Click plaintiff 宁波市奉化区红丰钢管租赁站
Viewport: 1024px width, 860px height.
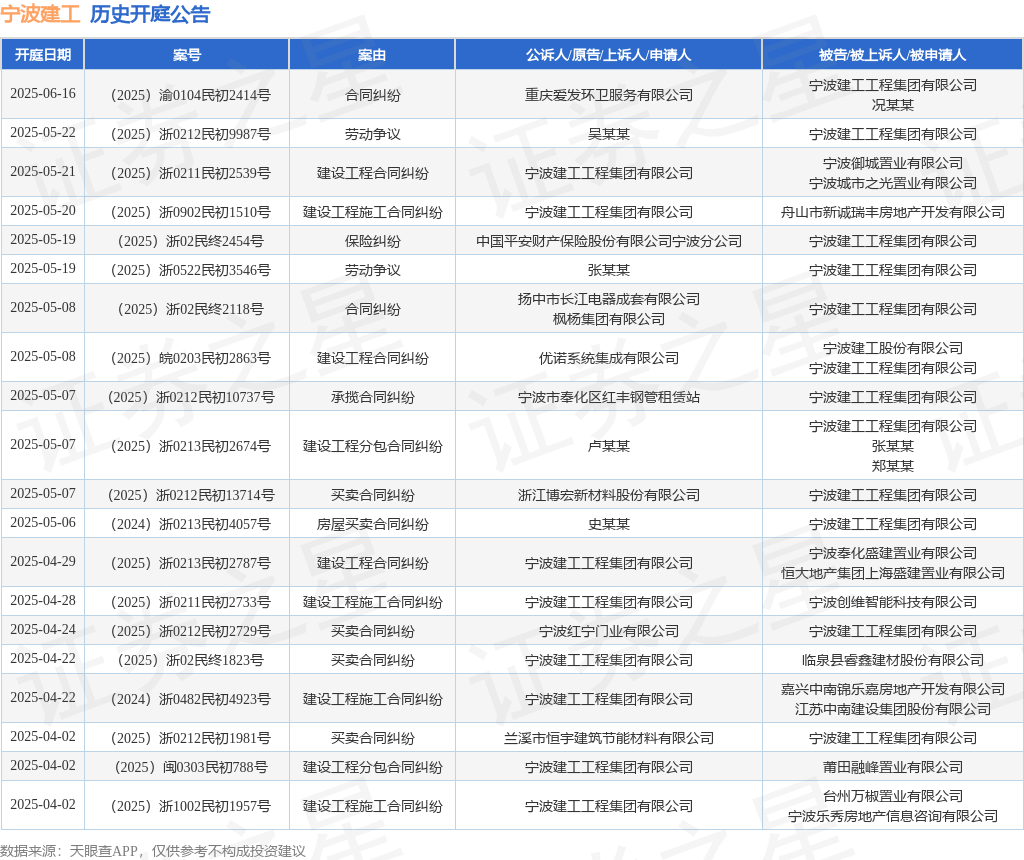pos(609,398)
